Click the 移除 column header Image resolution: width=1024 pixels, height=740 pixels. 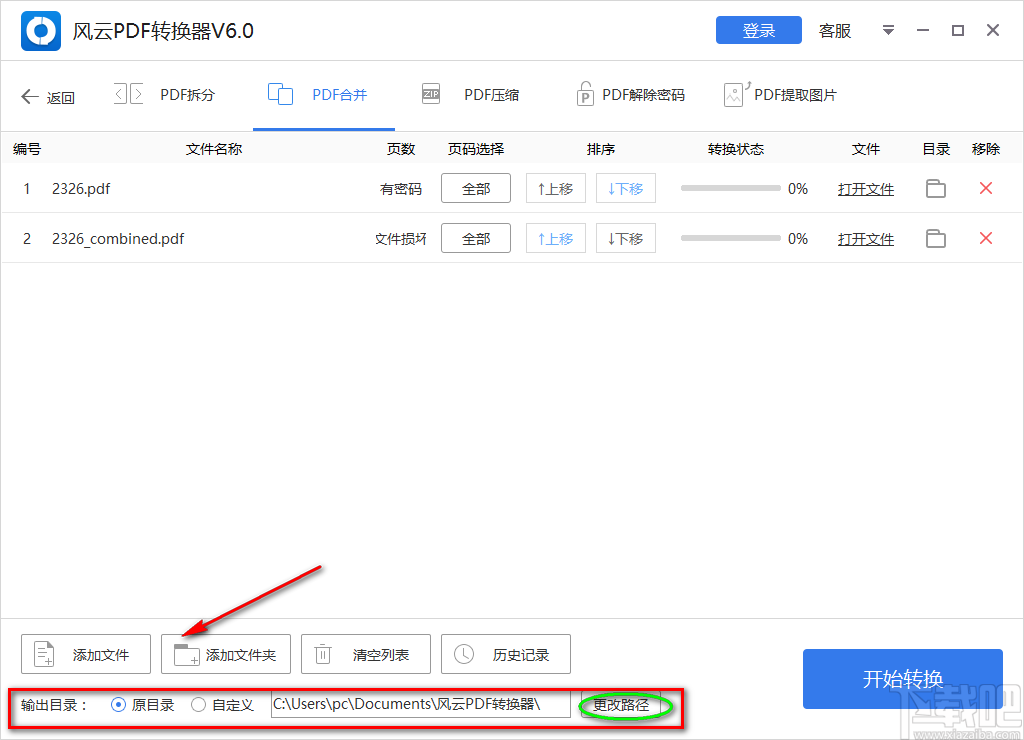pyautogui.click(x=986, y=149)
